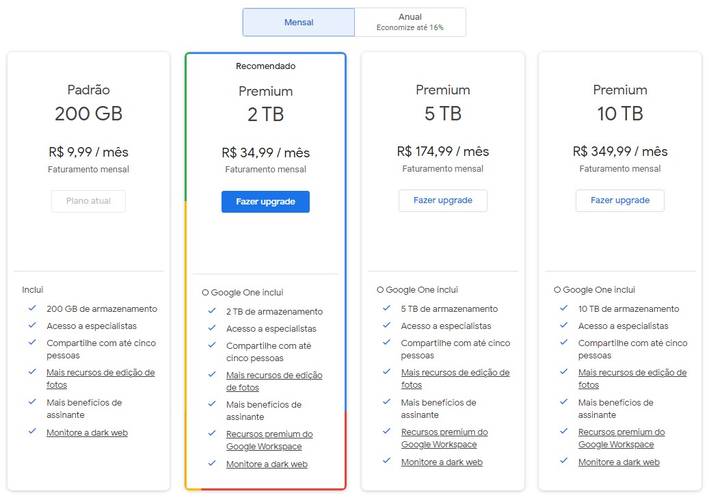The image size is (709, 500).
Task: Open Monitore a dark web in 2 TB plan
Action: [267, 464]
